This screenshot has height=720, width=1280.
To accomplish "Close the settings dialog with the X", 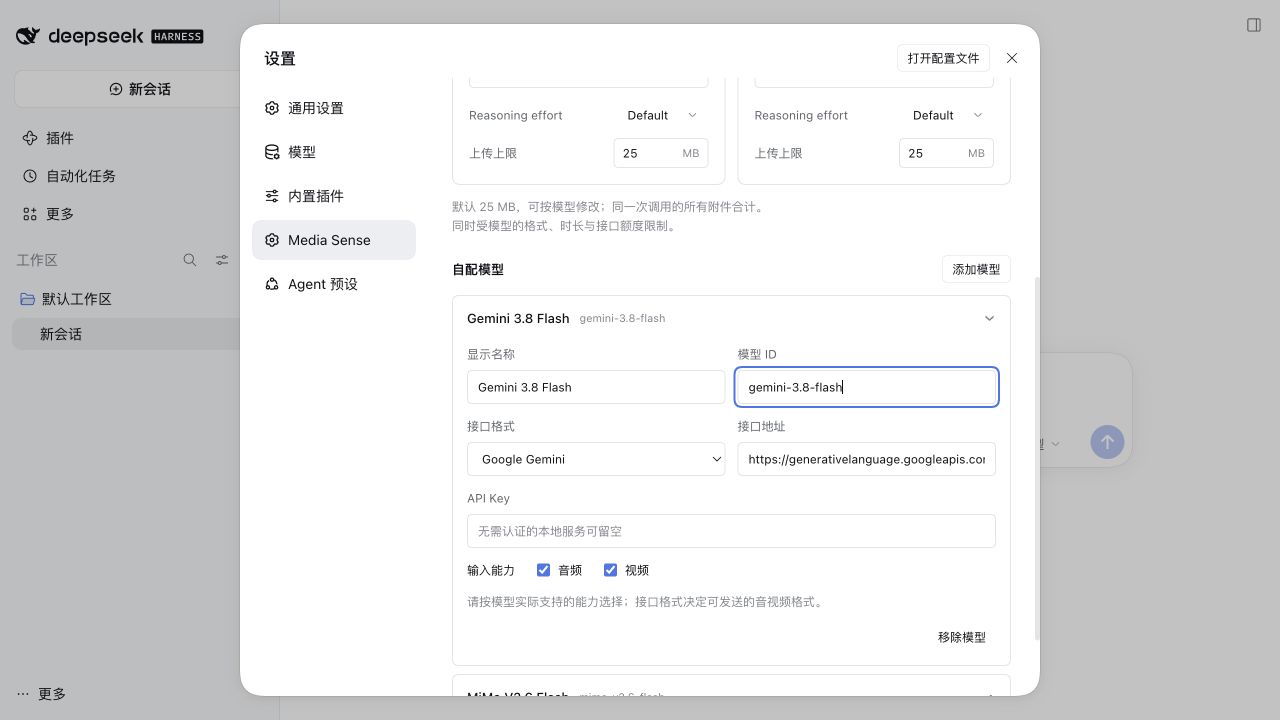I will (1012, 58).
